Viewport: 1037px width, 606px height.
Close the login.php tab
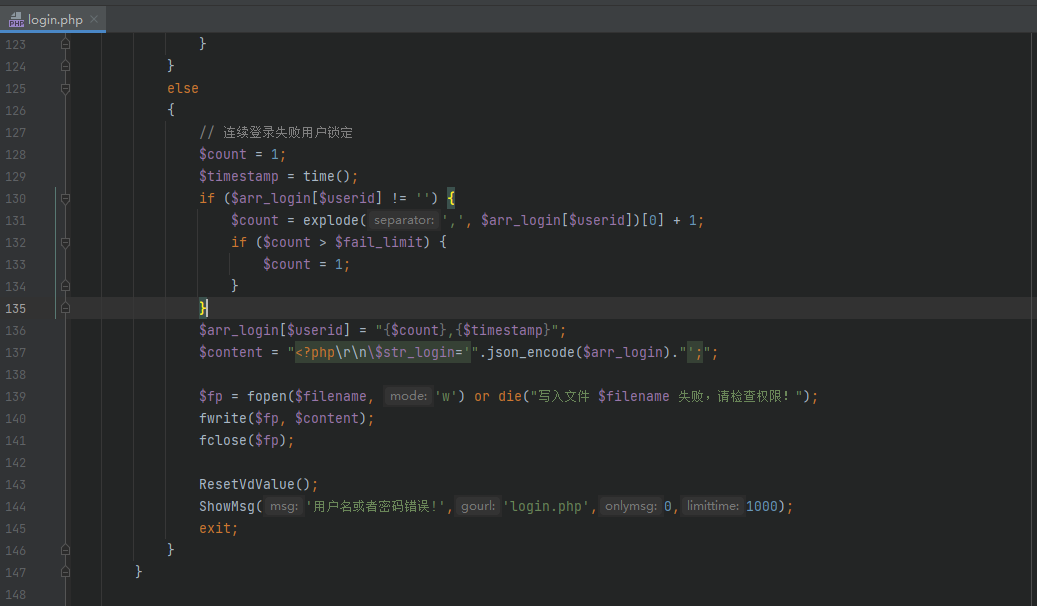tap(93, 18)
